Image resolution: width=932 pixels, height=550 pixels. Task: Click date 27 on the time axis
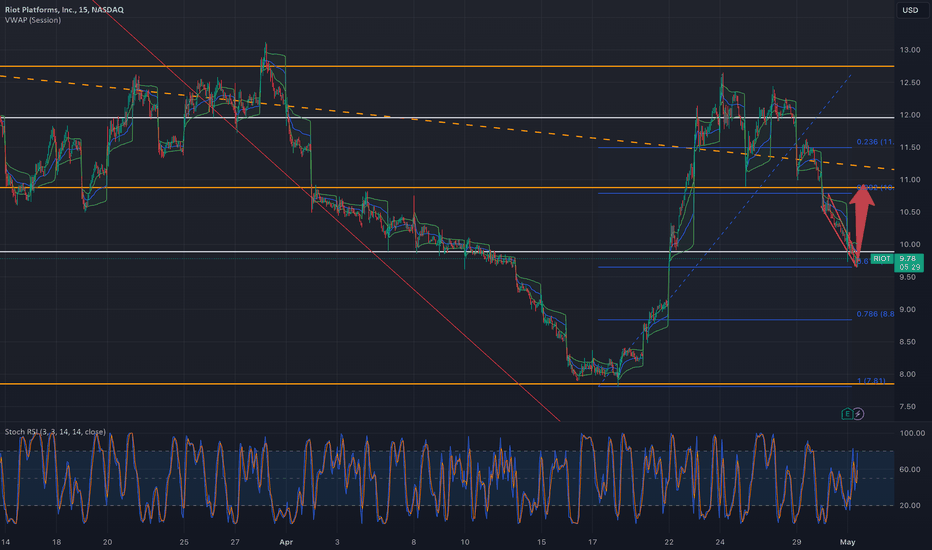coord(235,542)
